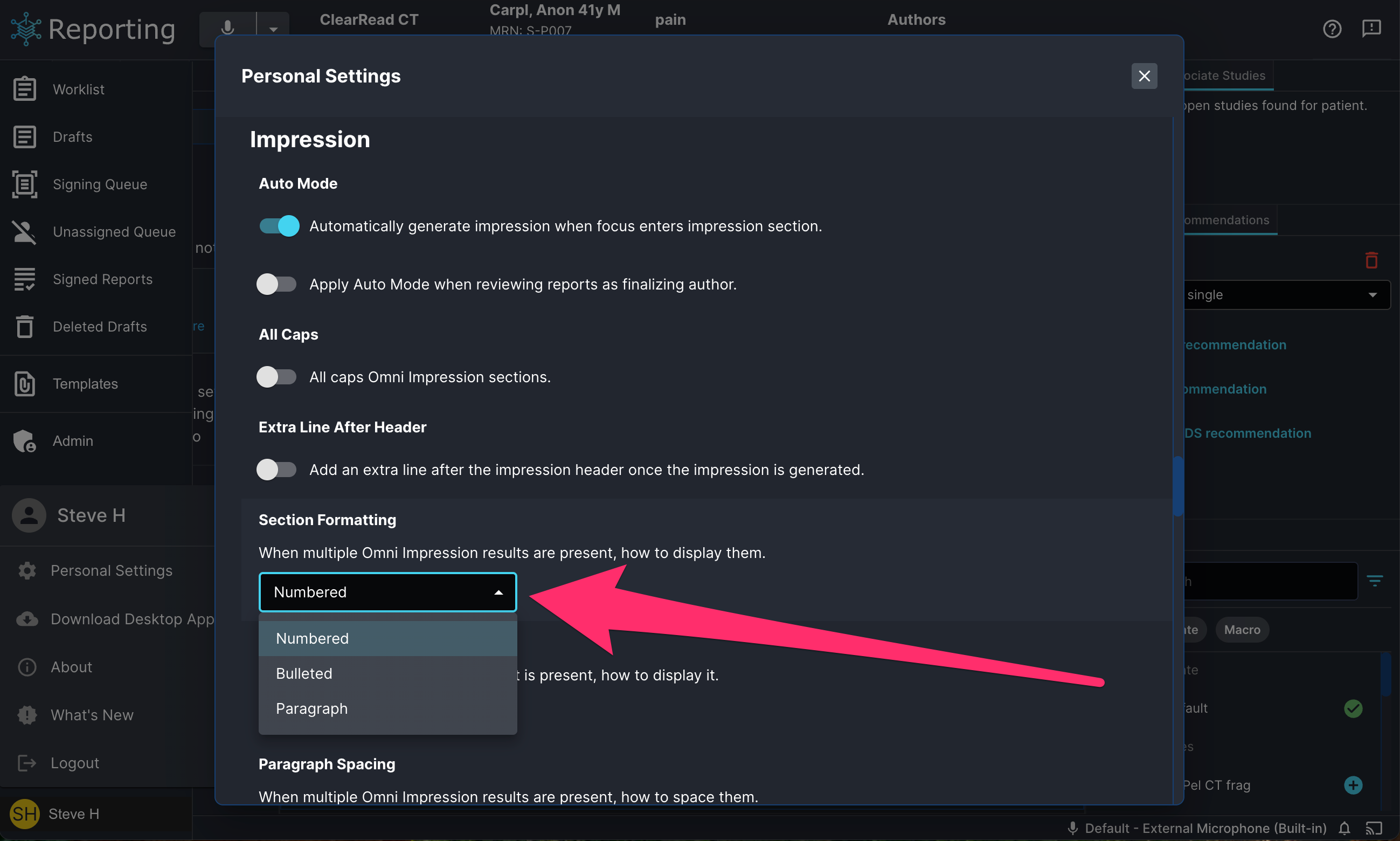Click the What's New badge icon
Viewport: 1400px width, 841px height.
(26, 715)
